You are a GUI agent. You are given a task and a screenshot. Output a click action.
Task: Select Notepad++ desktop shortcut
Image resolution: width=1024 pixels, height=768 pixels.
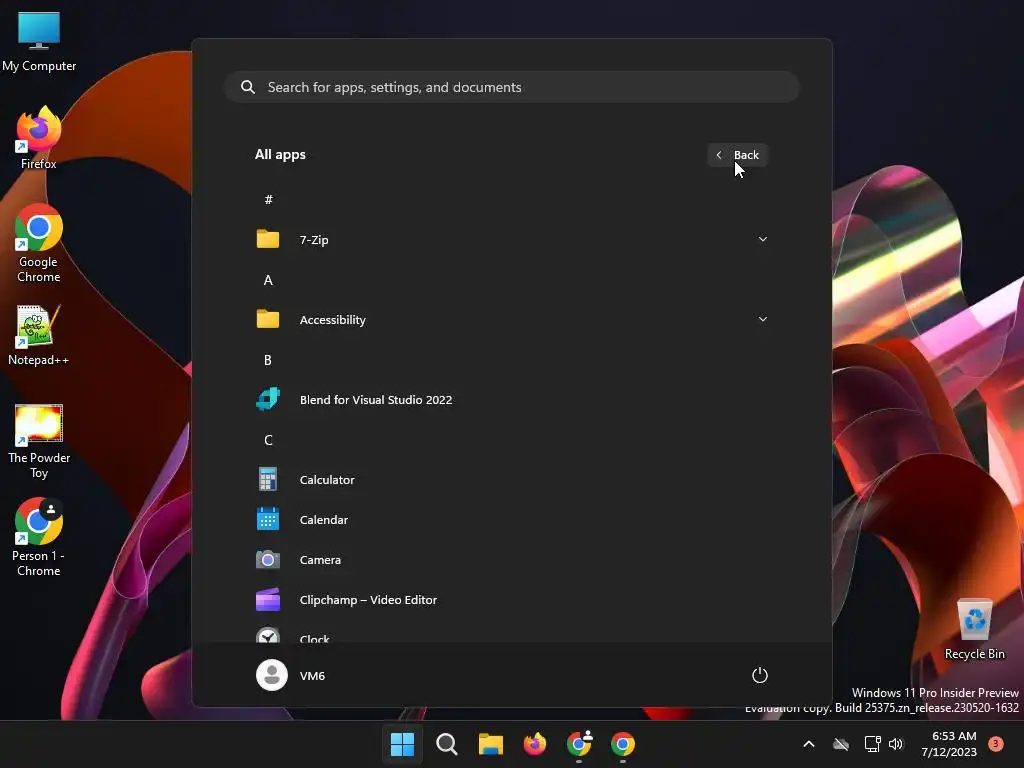coord(39,336)
